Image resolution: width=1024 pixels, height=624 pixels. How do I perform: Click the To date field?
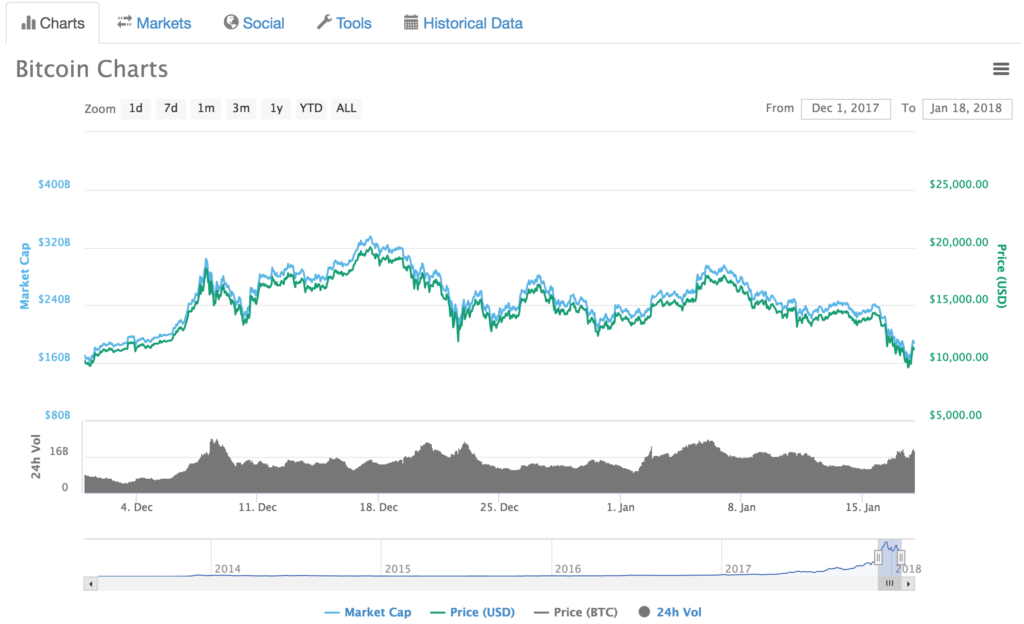(x=967, y=108)
